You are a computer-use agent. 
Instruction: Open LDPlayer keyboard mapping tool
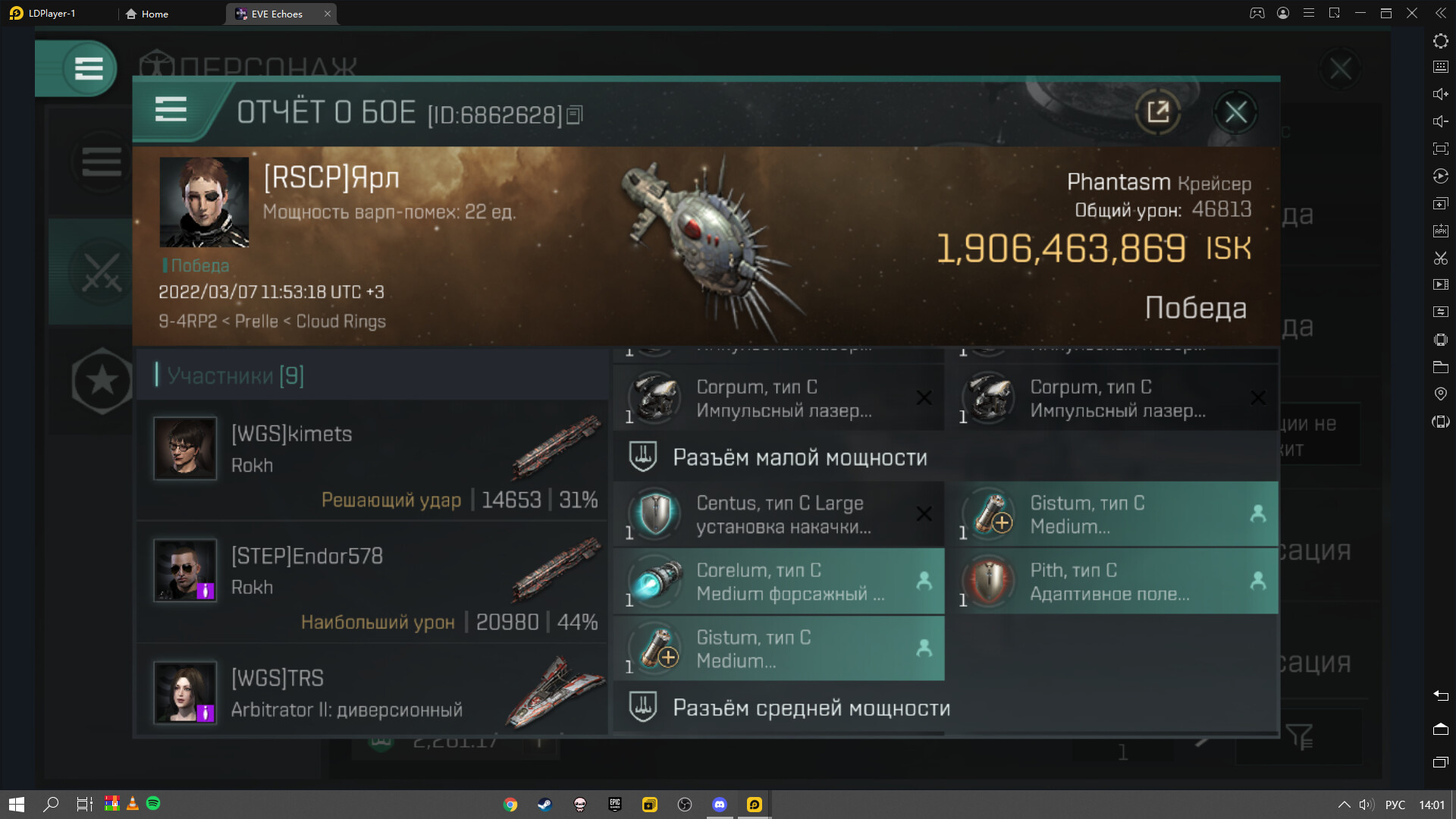(x=1441, y=67)
